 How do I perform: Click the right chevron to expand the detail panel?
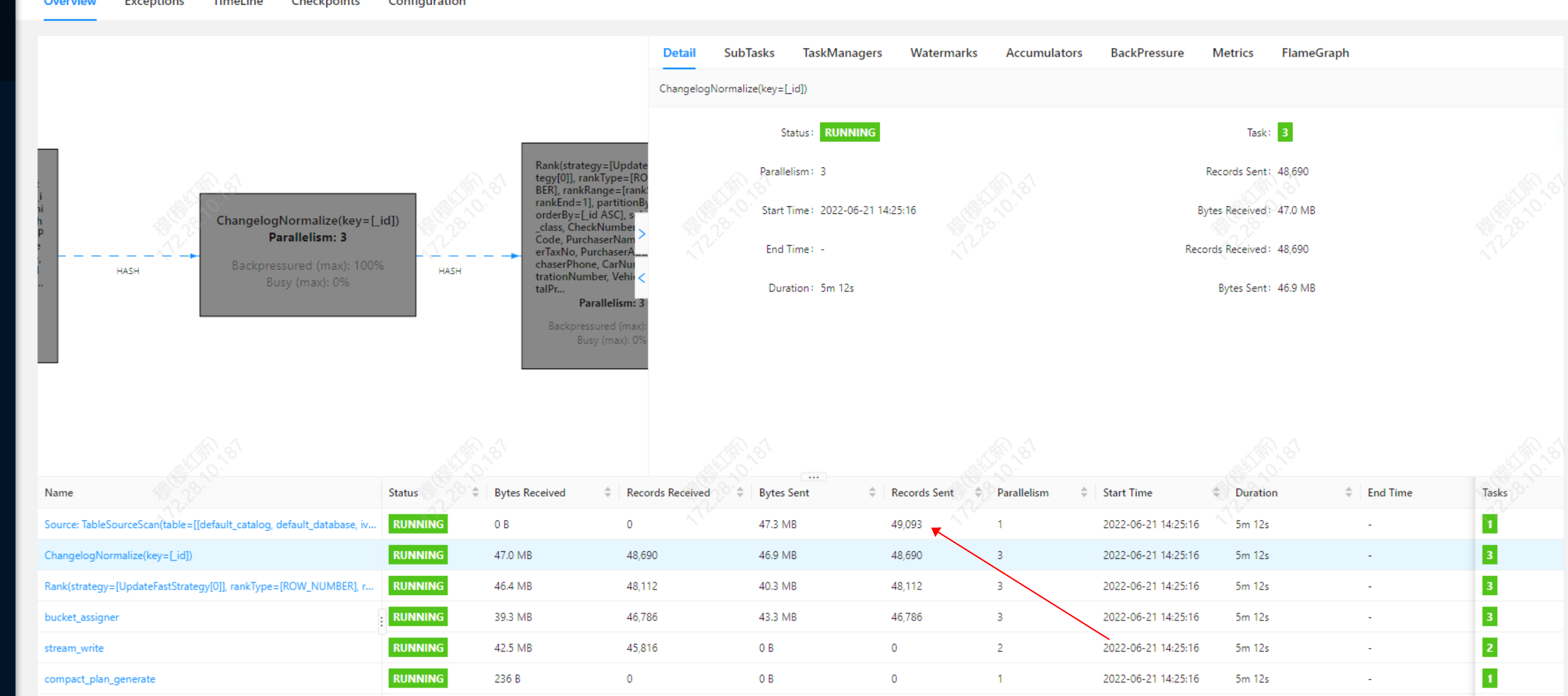[641, 234]
